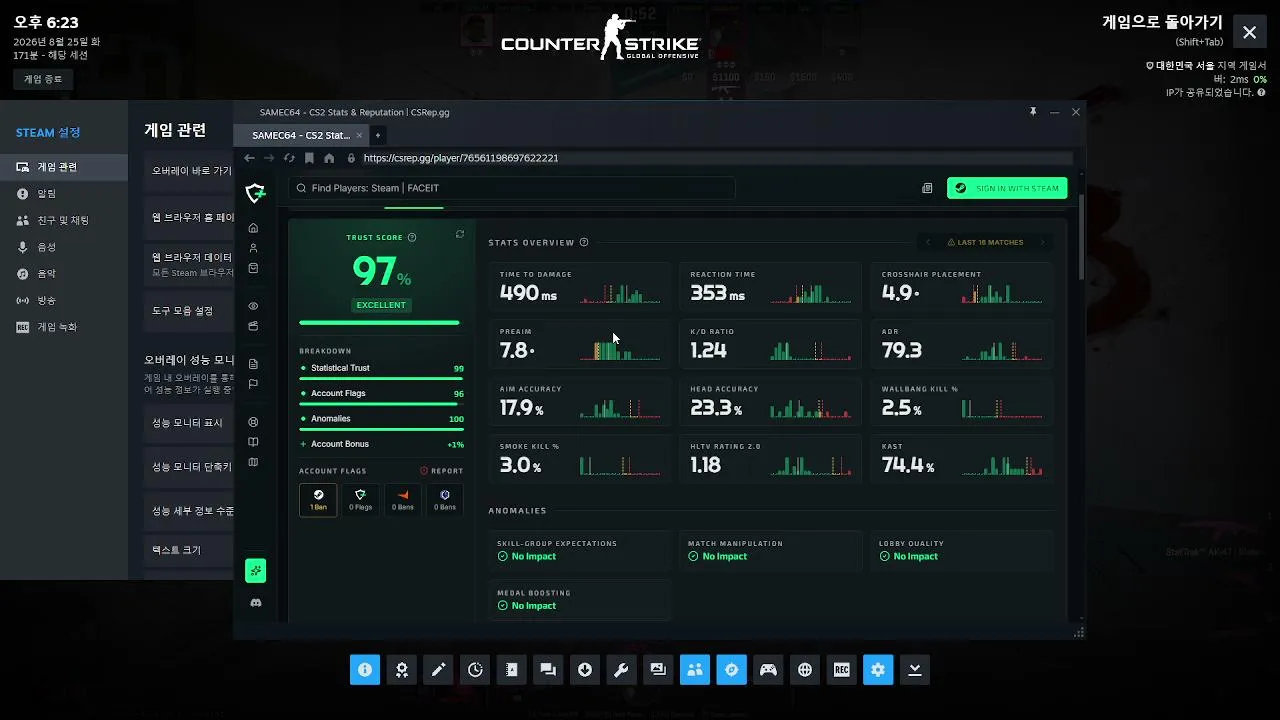Open the lifebuoy support icon in CSRep's sidebar
The image size is (1280, 720).
pos(254,422)
